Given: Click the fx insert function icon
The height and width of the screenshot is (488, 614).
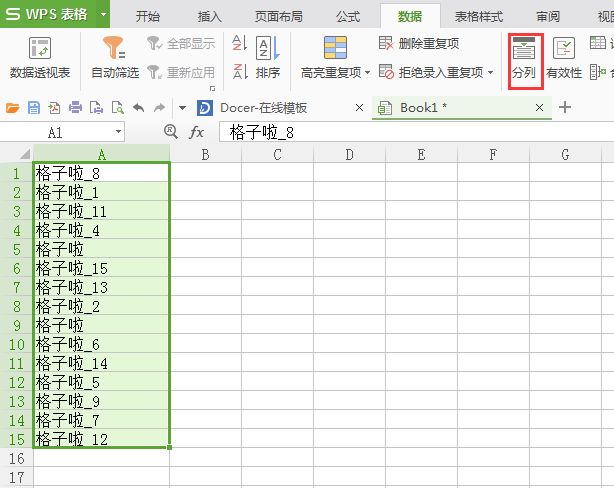Looking at the screenshot, I should 197,132.
